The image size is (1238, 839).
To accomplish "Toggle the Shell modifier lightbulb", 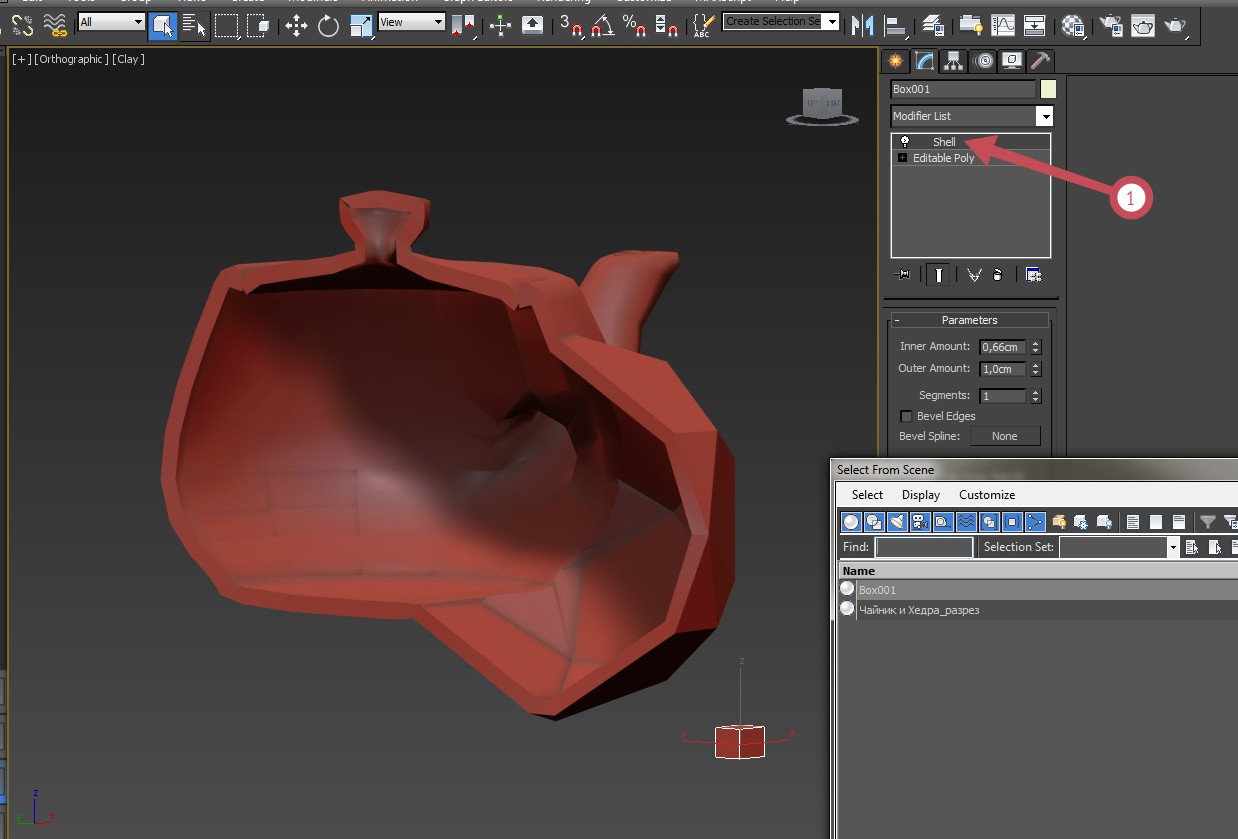I will pos(905,142).
